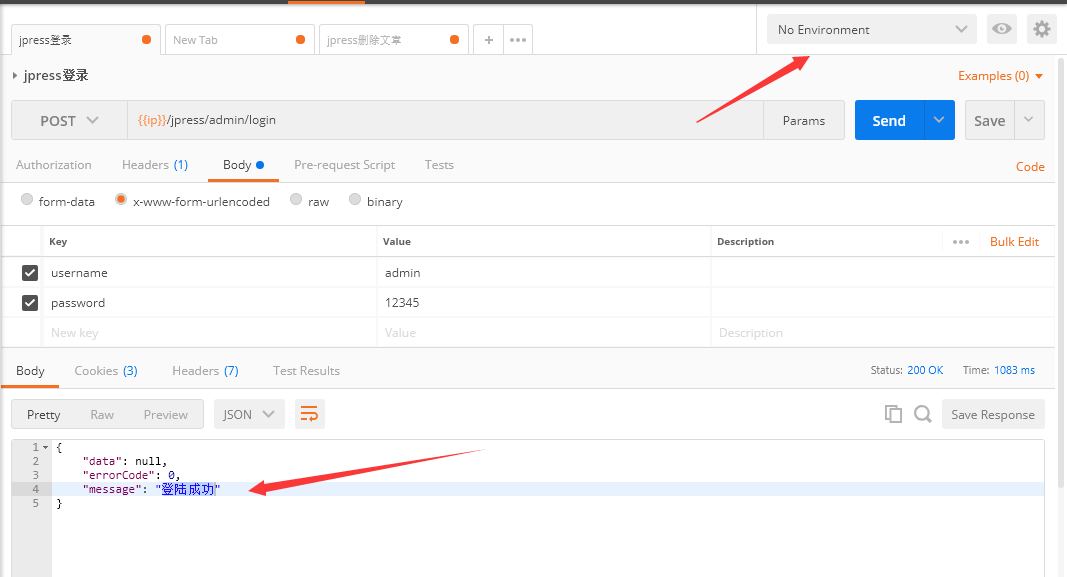1067x577 pixels.
Task: Click the new row Description field
Action: [883, 333]
